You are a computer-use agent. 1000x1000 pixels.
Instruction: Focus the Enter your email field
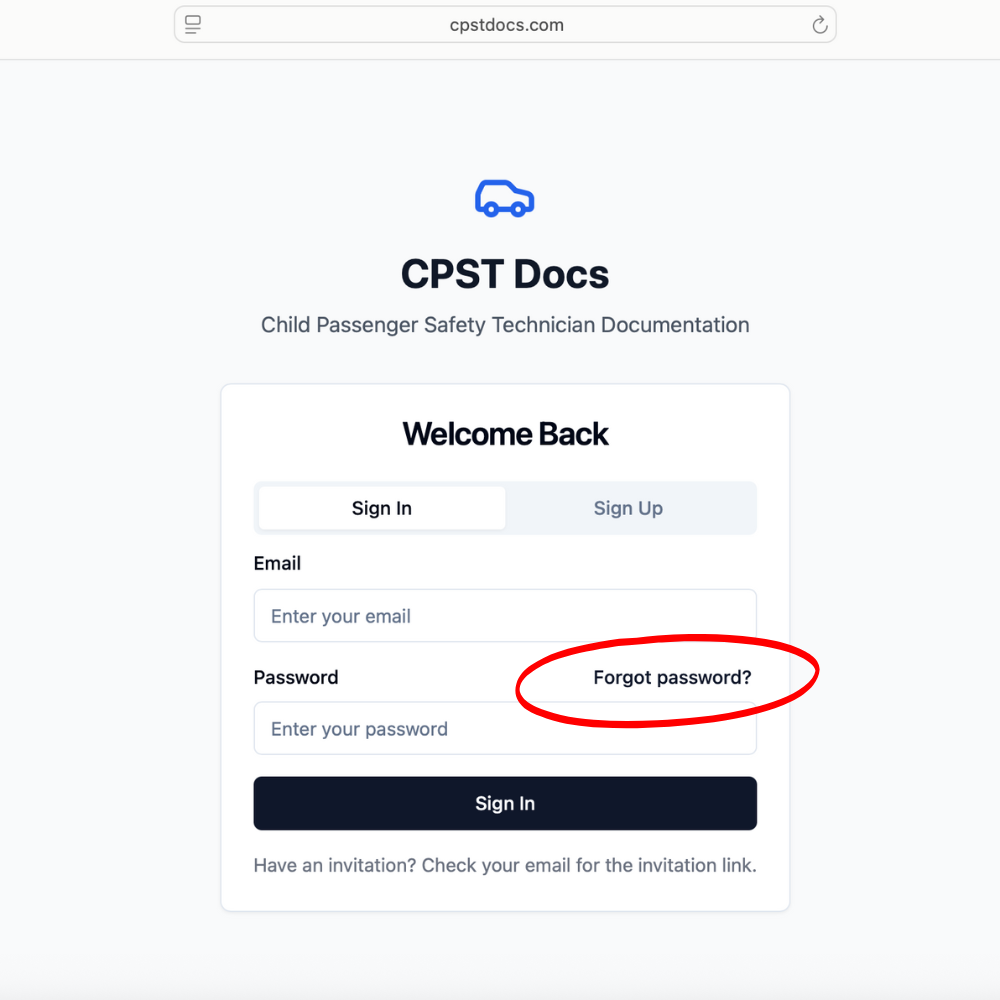505,616
